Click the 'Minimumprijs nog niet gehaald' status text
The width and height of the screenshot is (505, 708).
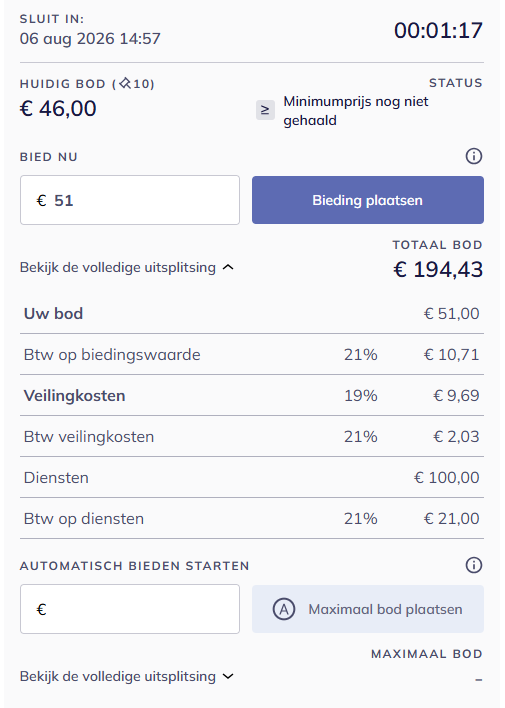pyautogui.click(x=355, y=111)
